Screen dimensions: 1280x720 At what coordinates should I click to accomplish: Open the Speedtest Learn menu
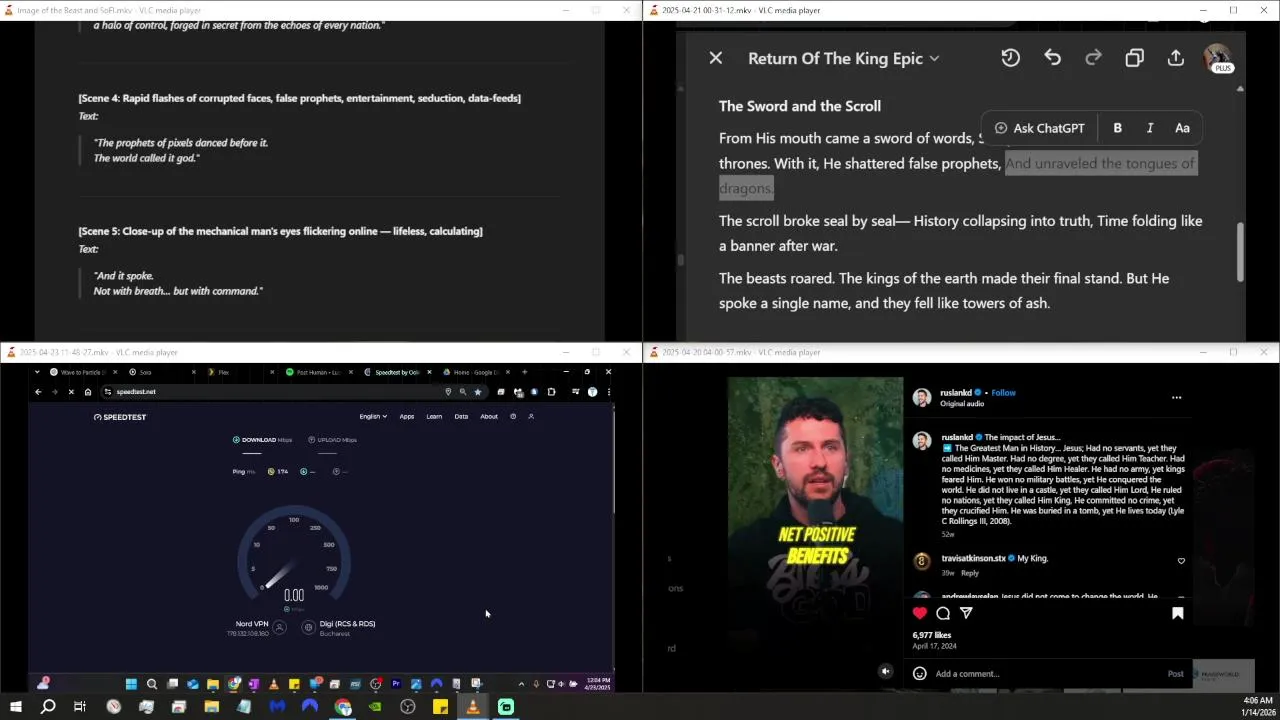tap(434, 416)
